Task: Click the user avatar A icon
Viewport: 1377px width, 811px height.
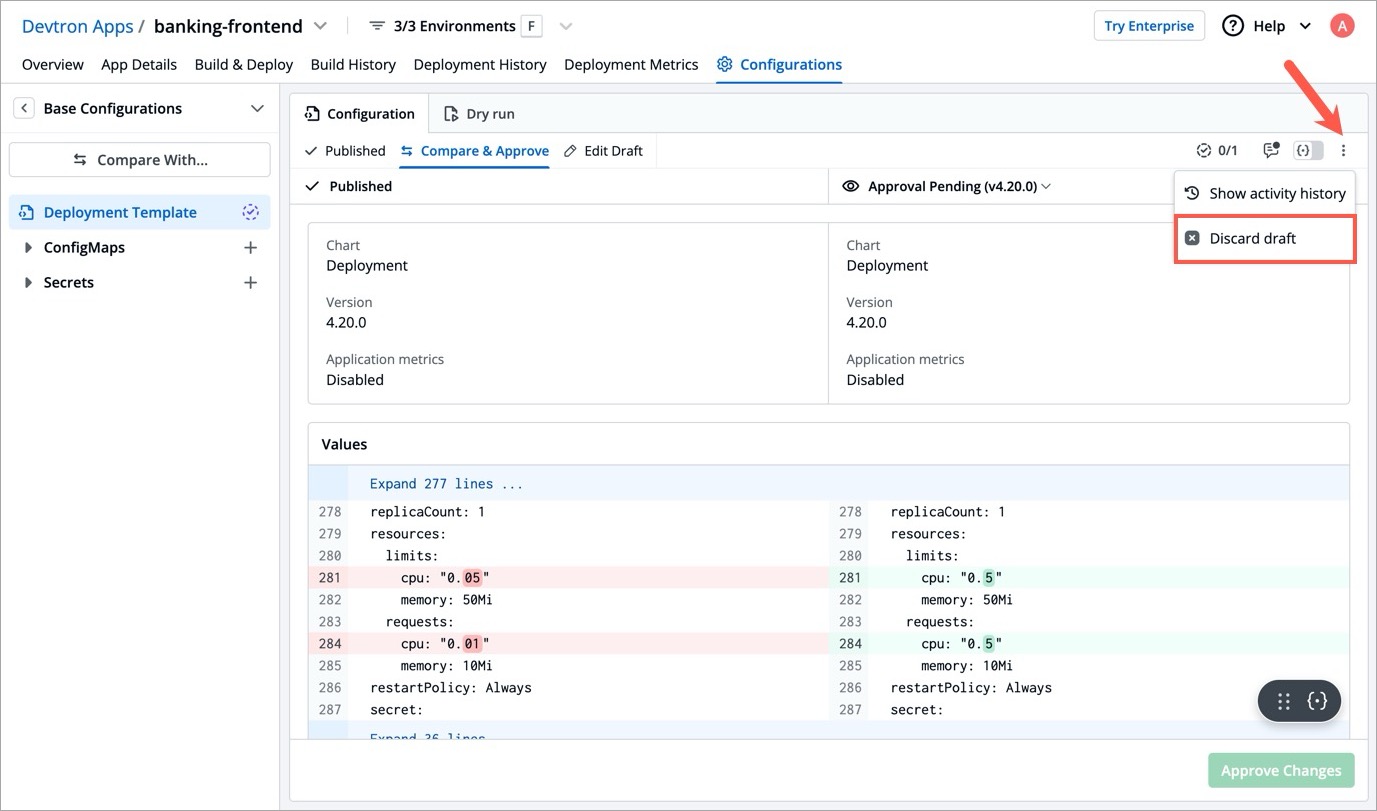Action: click(x=1341, y=26)
